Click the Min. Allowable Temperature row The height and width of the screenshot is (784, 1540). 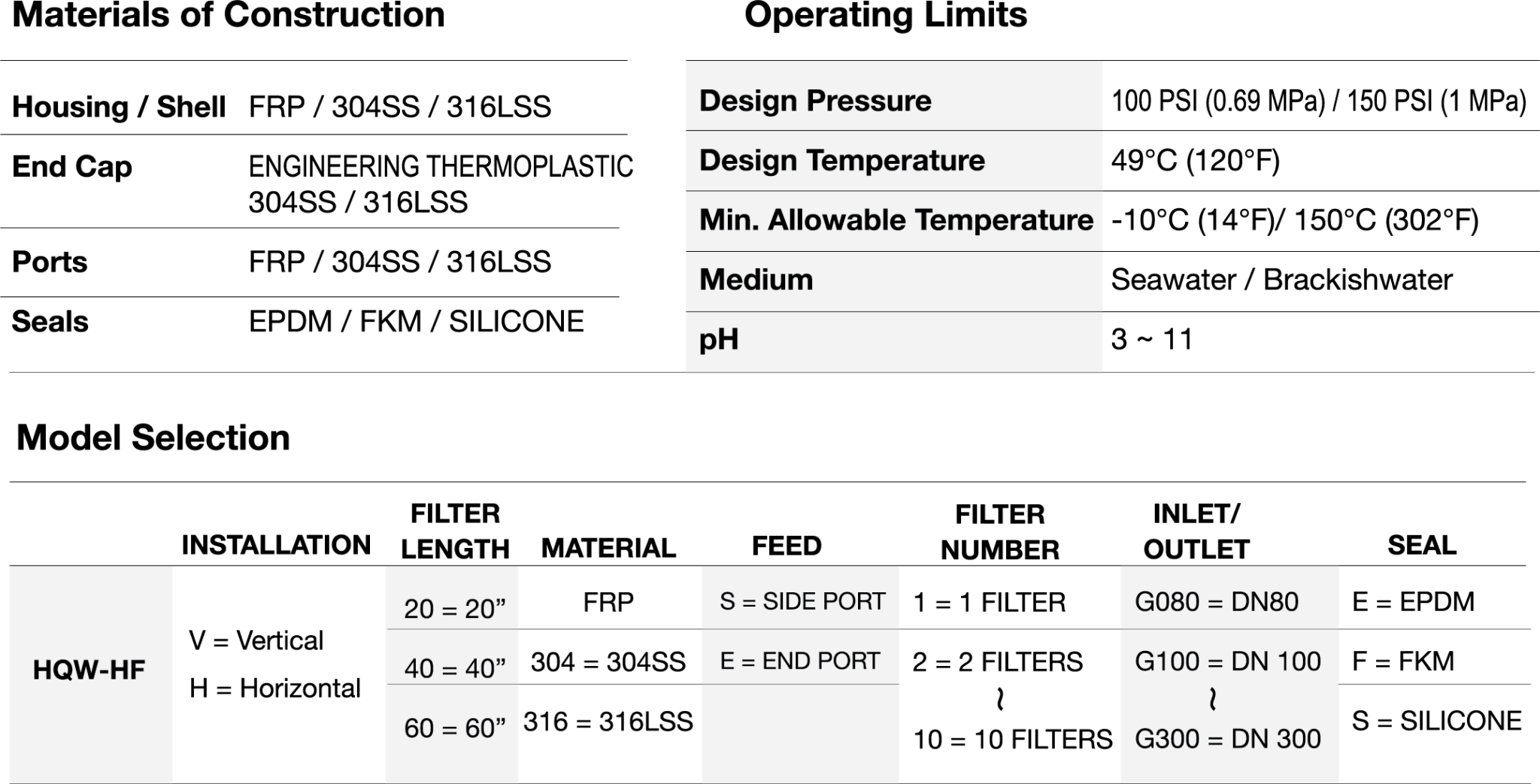893,220
